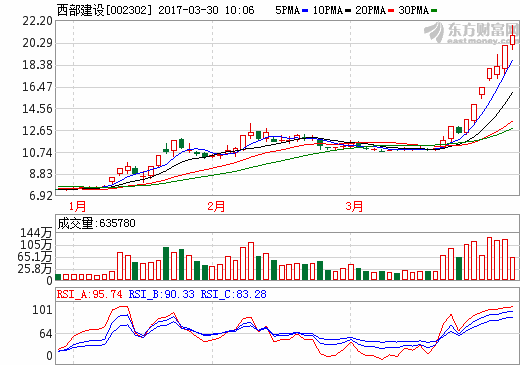The height and width of the screenshot is (365, 520).
Task: Click the green 30PMA legend swatch
Action: pyautogui.click(x=434, y=11)
